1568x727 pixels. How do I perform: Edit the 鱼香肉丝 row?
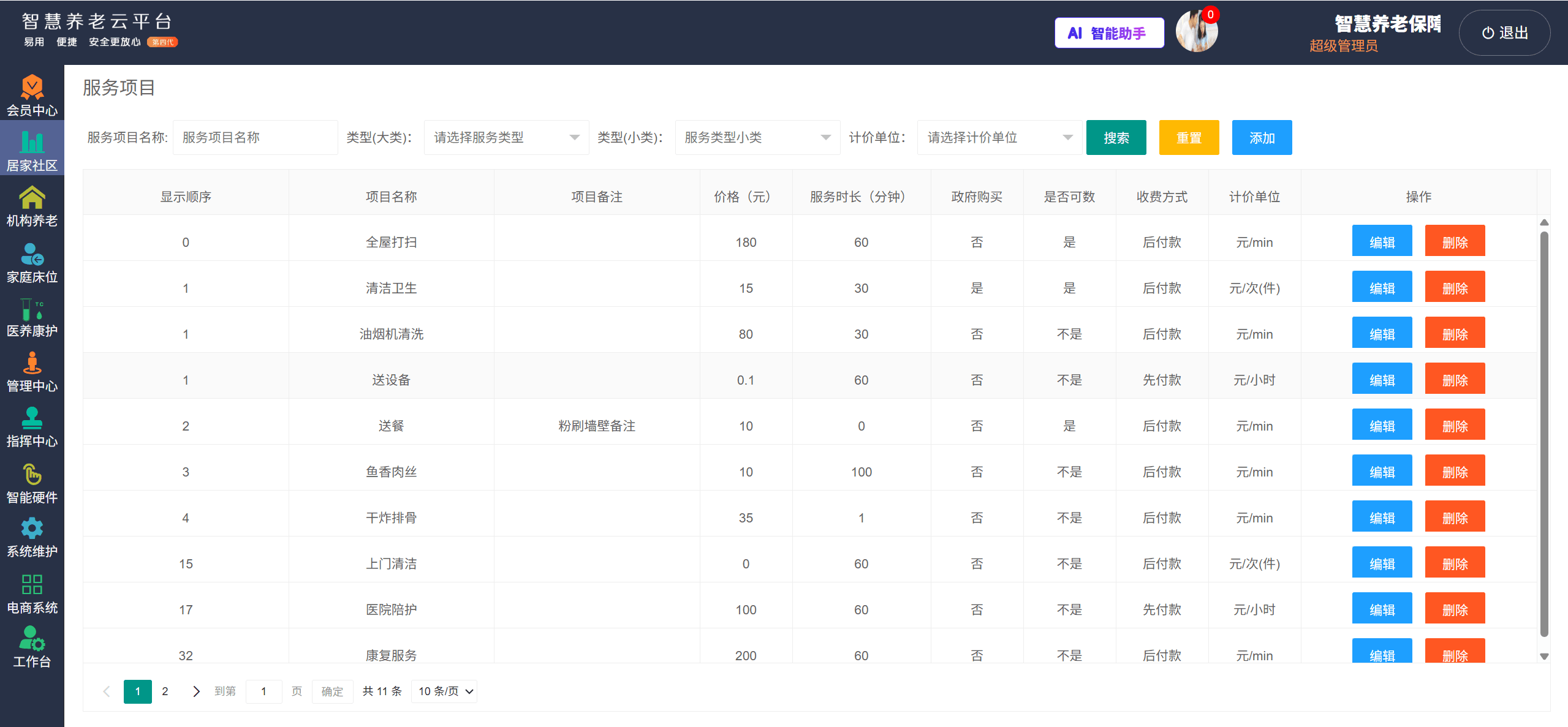(x=1382, y=470)
